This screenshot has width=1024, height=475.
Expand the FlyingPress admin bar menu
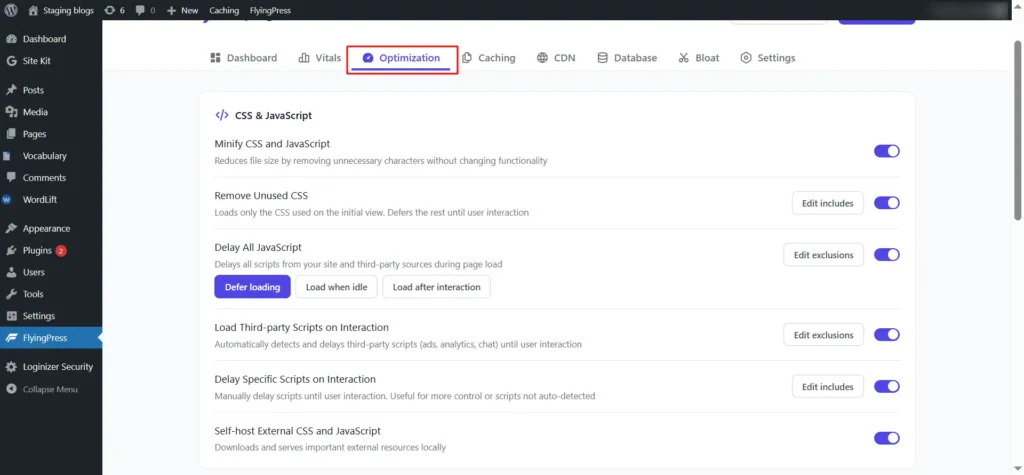(272, 10)
